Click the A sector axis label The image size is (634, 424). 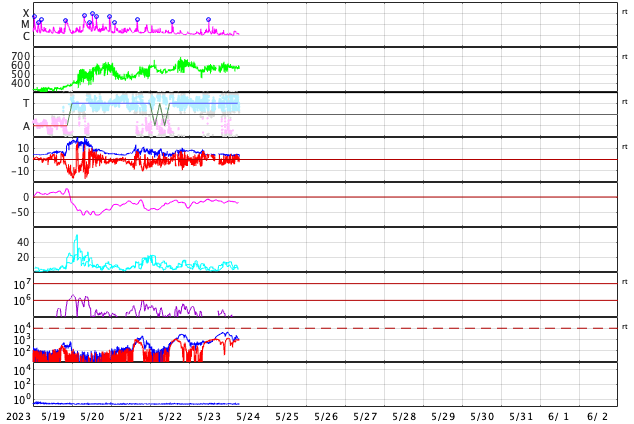click(26, 127)
